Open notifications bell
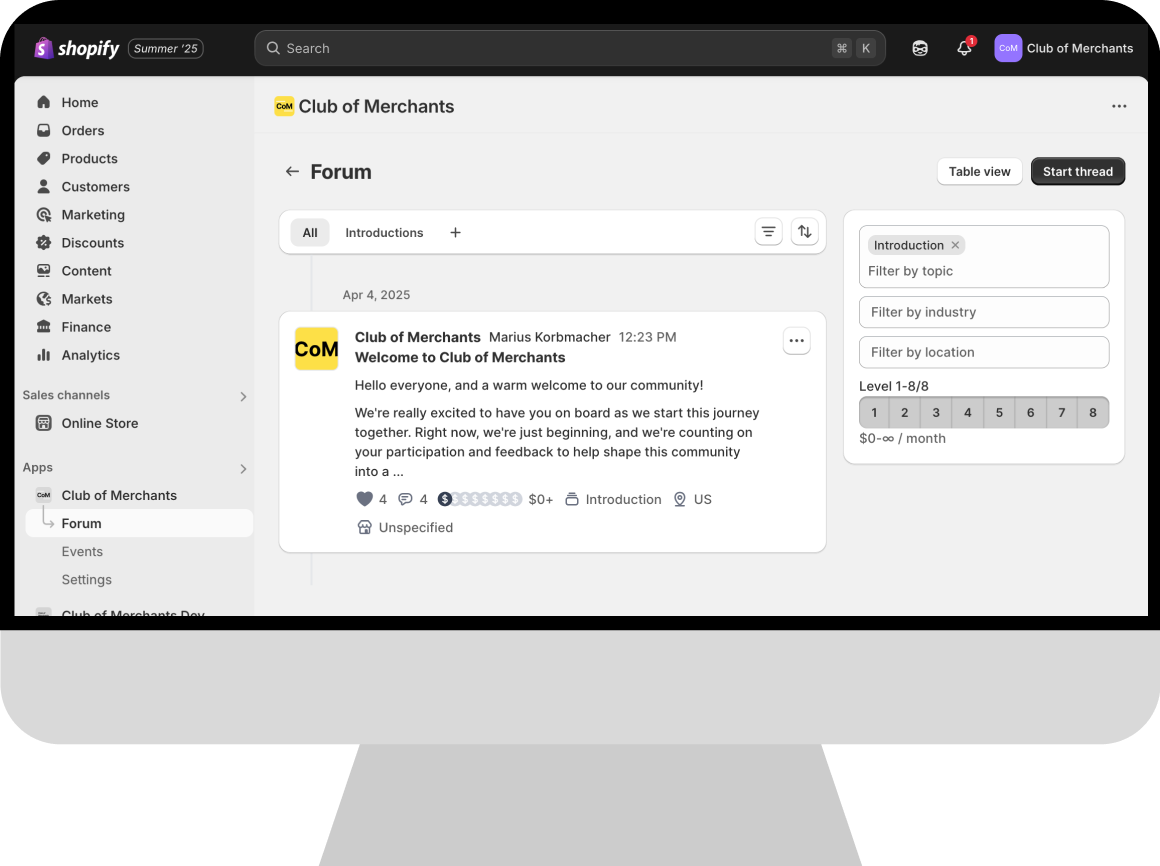The height and width of the screenshot is (866, 1160). (x=964, y=48)
